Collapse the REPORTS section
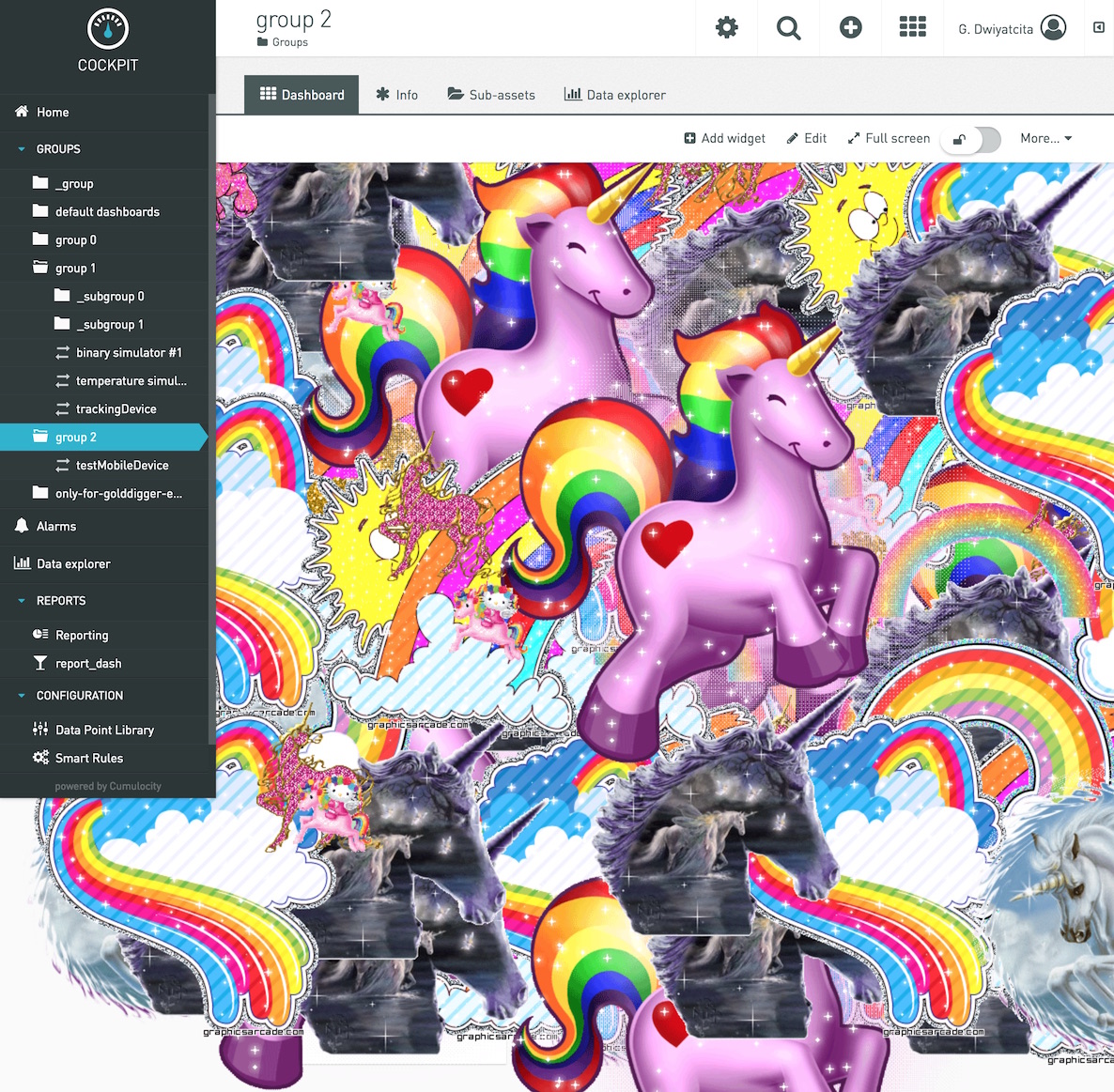The height and width of the screenshot is (1092, 1114). coord(22,601)
